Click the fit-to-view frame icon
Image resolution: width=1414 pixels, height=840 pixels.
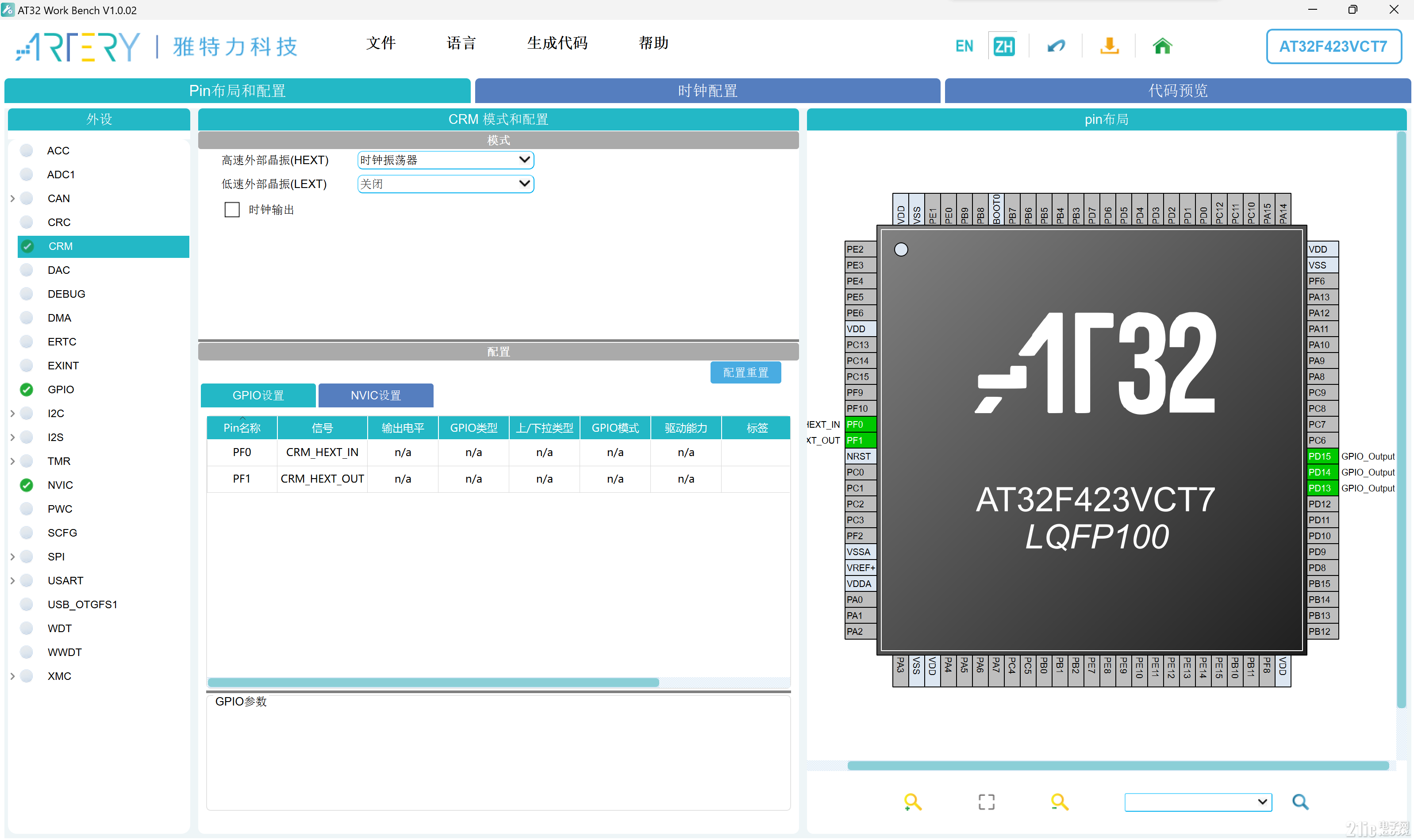[986, 802]
